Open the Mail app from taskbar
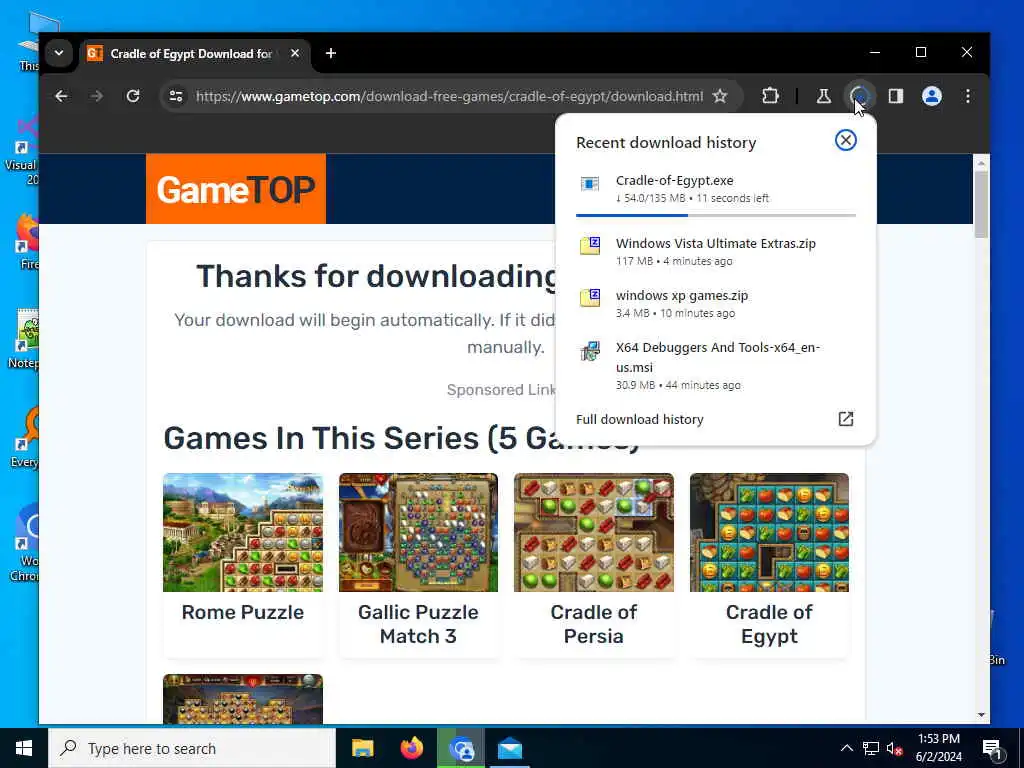This screenshot has height=768, width=1024. click(510, 748)
